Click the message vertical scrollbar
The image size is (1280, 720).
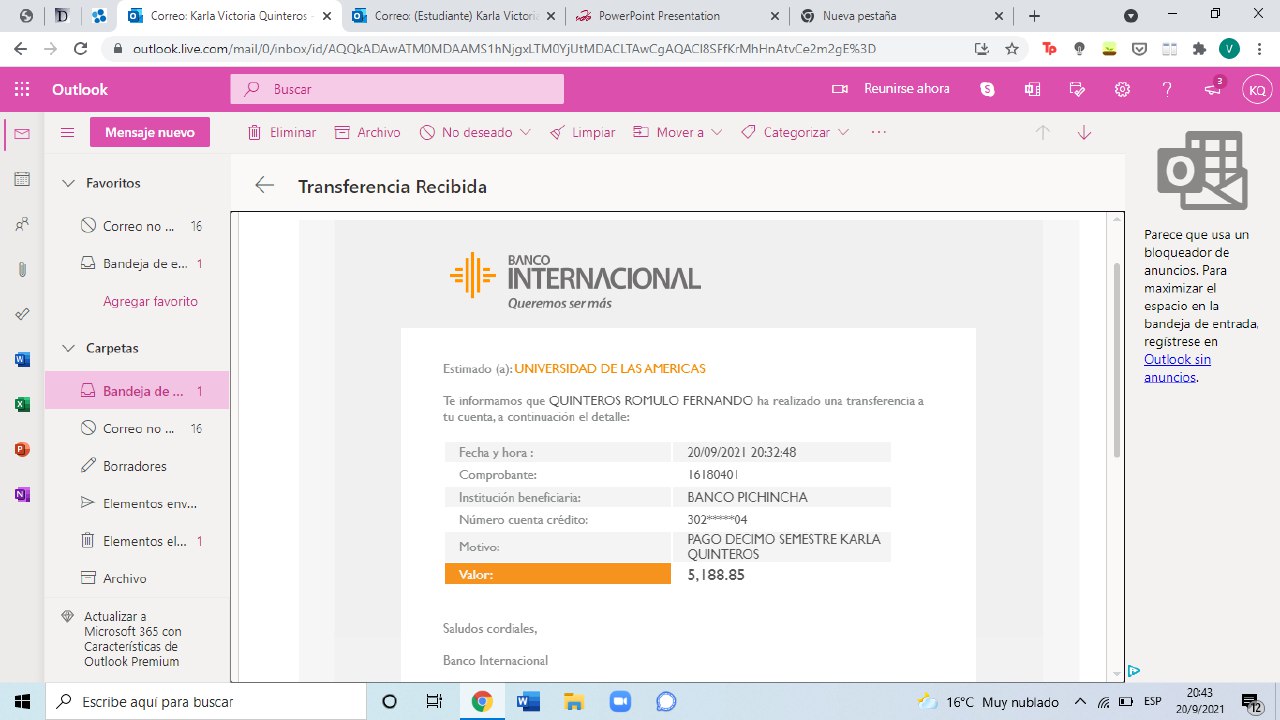coord(1116,360)
